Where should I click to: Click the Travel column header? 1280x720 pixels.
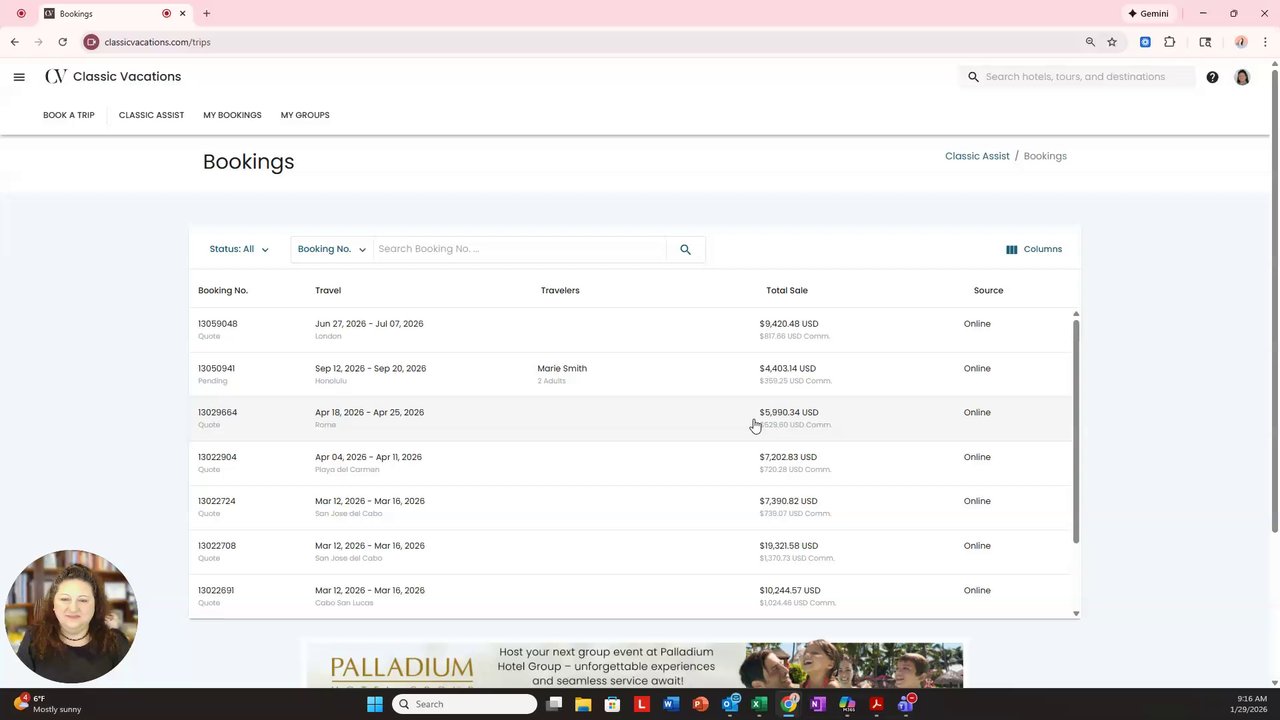pos(328,290)
